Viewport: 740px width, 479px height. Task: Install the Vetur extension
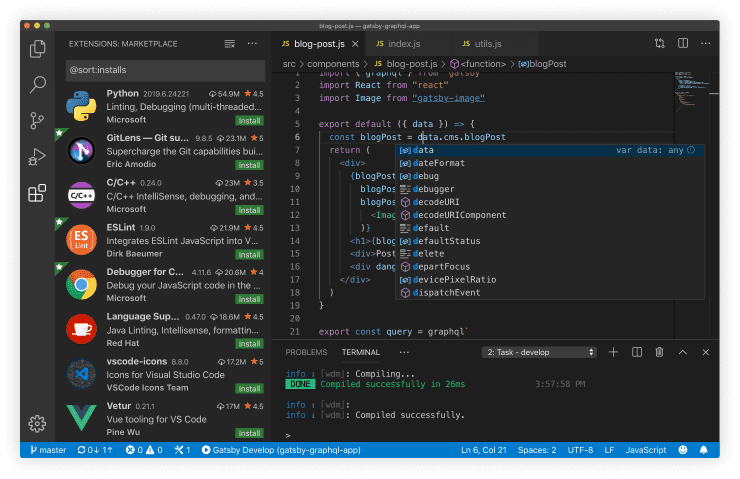pyautogui.click(x=249, y=433)
